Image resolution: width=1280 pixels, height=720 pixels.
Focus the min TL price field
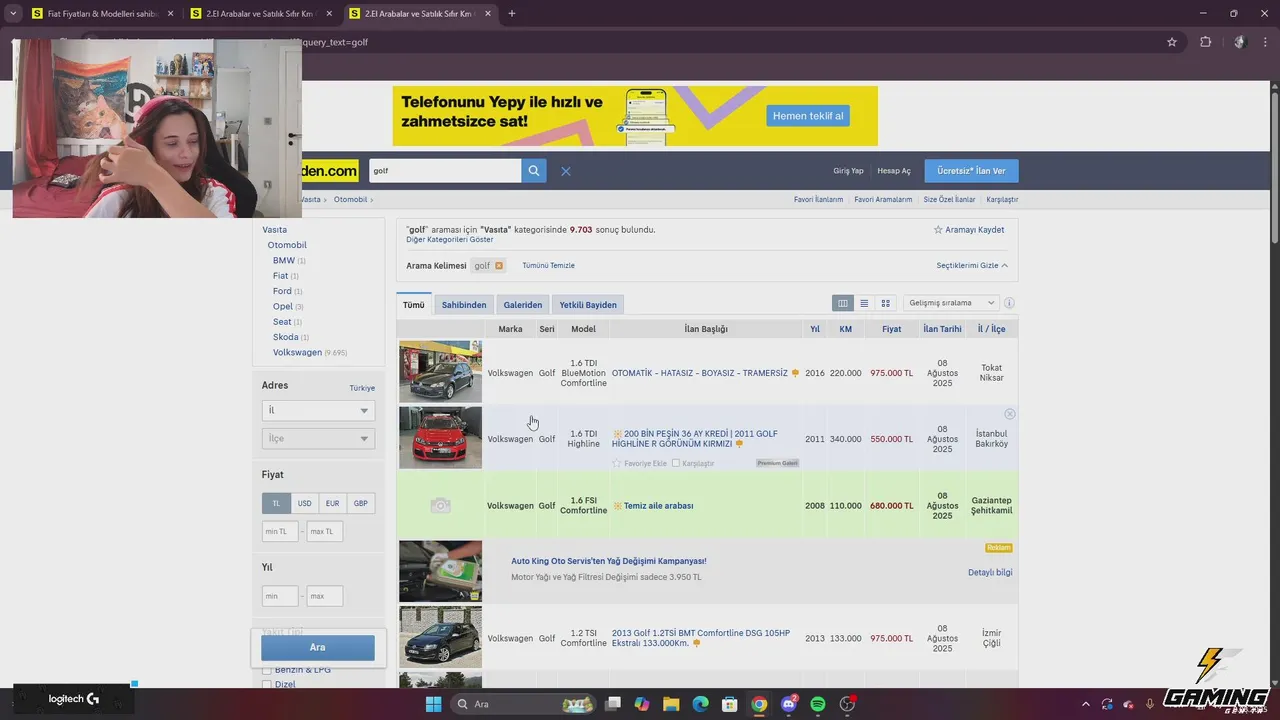(x=280, y=531)
